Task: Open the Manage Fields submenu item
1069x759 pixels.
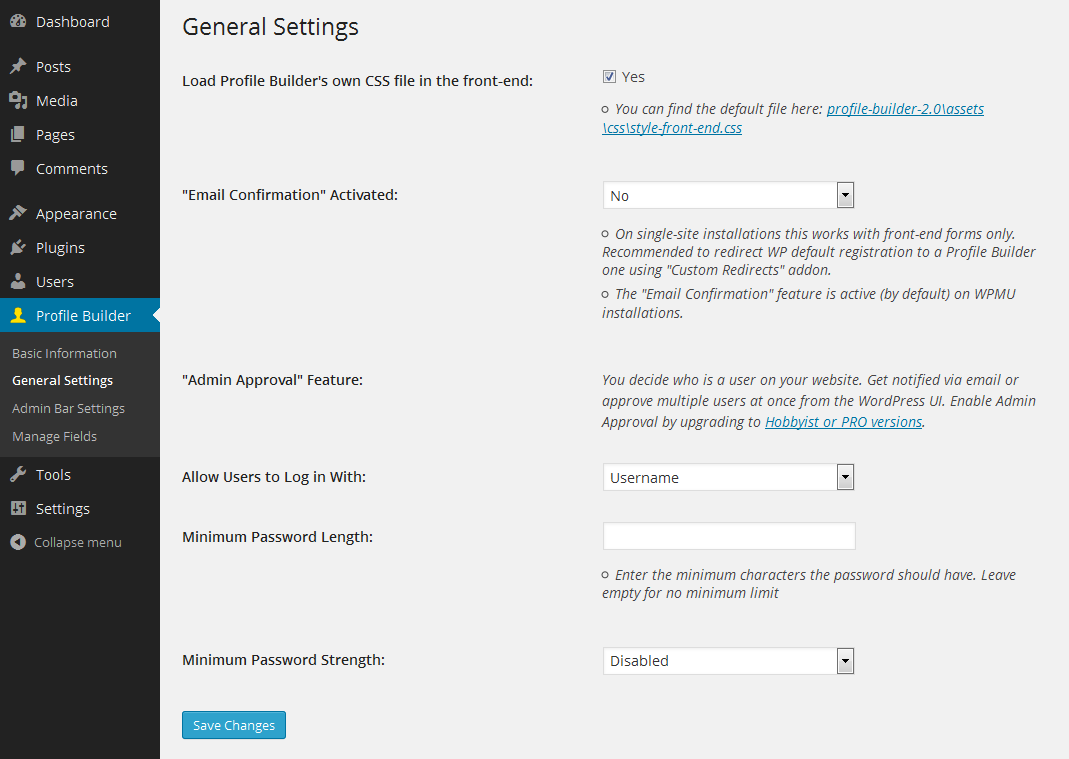Action: [x=55, y=436]
